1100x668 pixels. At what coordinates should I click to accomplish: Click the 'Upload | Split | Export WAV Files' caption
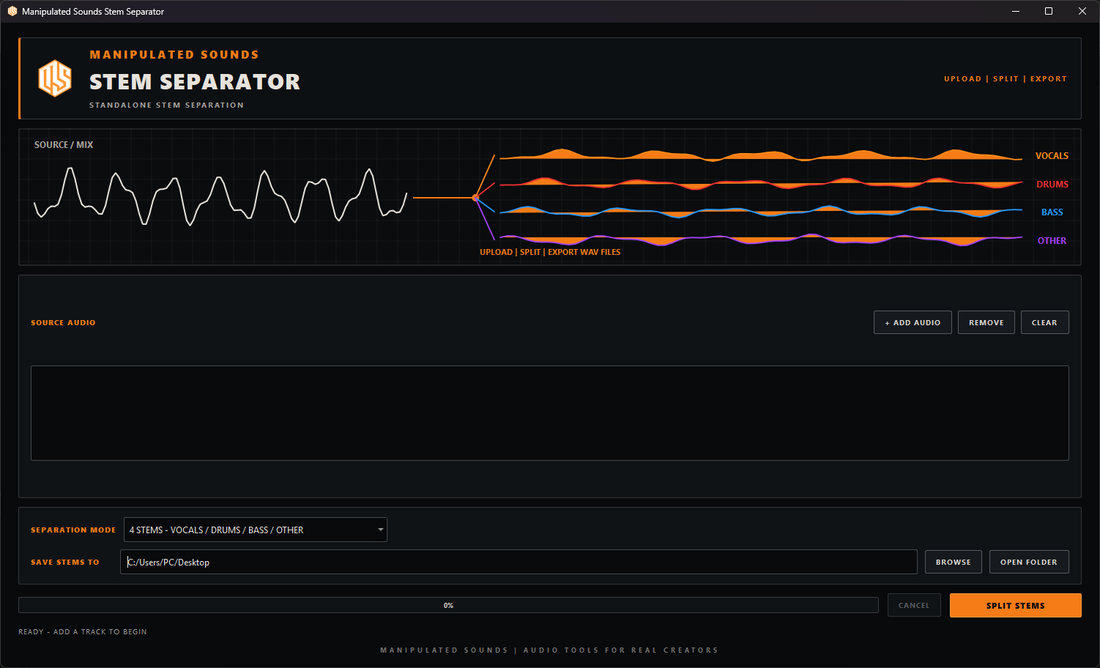point(550,252)
